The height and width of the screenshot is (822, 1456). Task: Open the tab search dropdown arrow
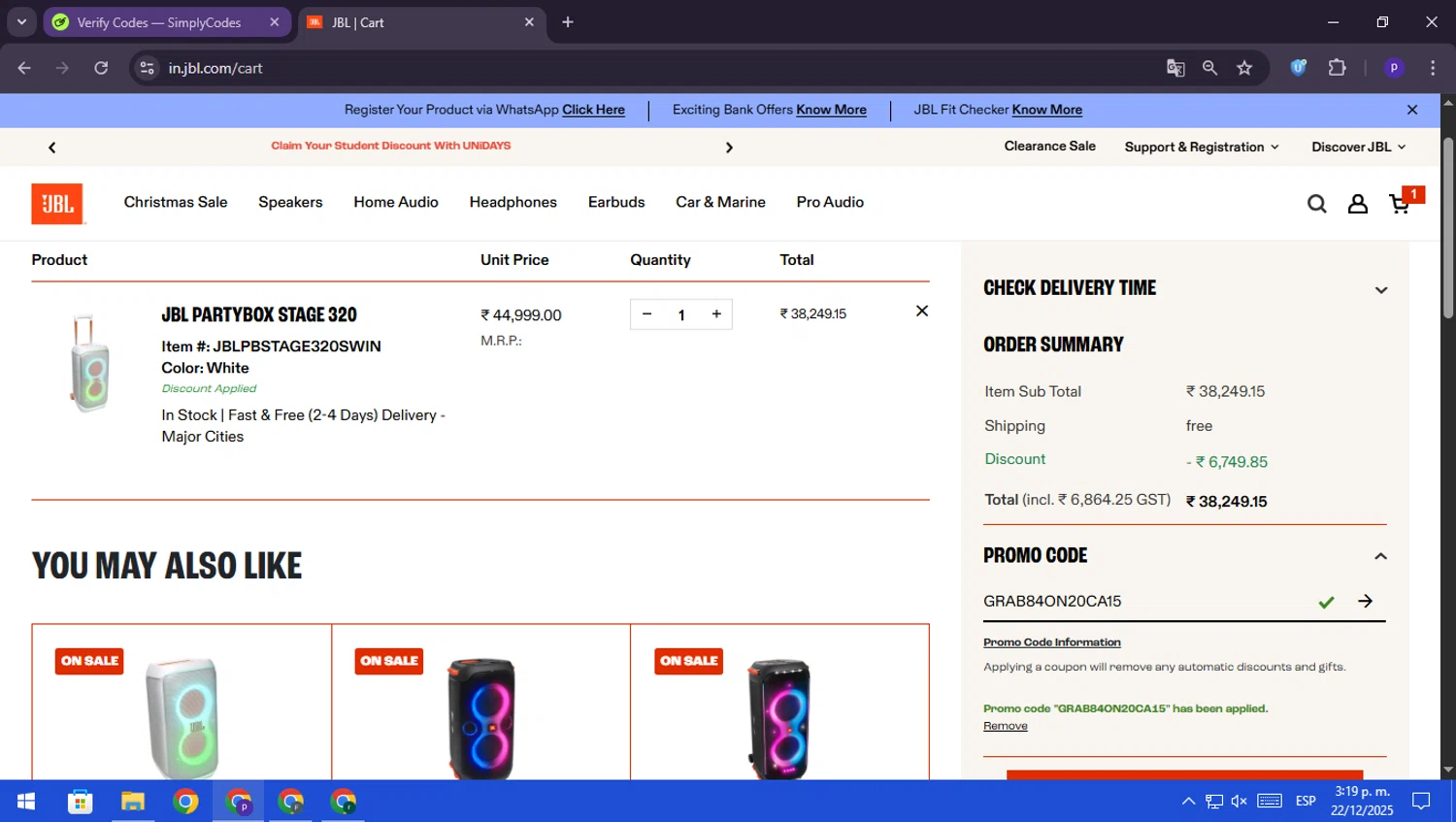(x=21, y=22)
